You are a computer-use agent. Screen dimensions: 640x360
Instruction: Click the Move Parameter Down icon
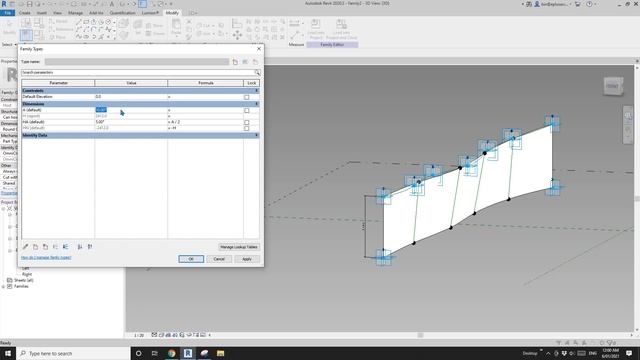66,247
